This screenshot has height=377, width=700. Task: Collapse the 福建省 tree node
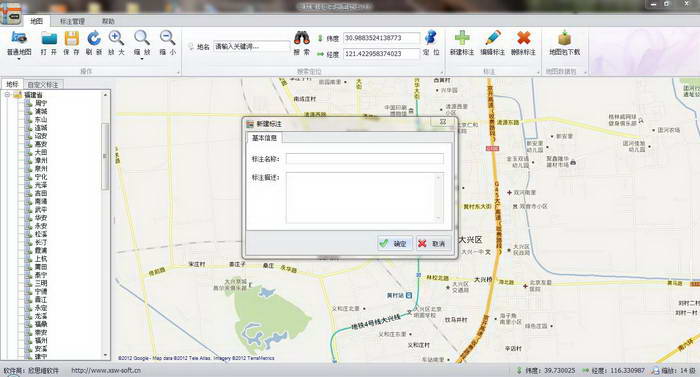pos(7,95)
